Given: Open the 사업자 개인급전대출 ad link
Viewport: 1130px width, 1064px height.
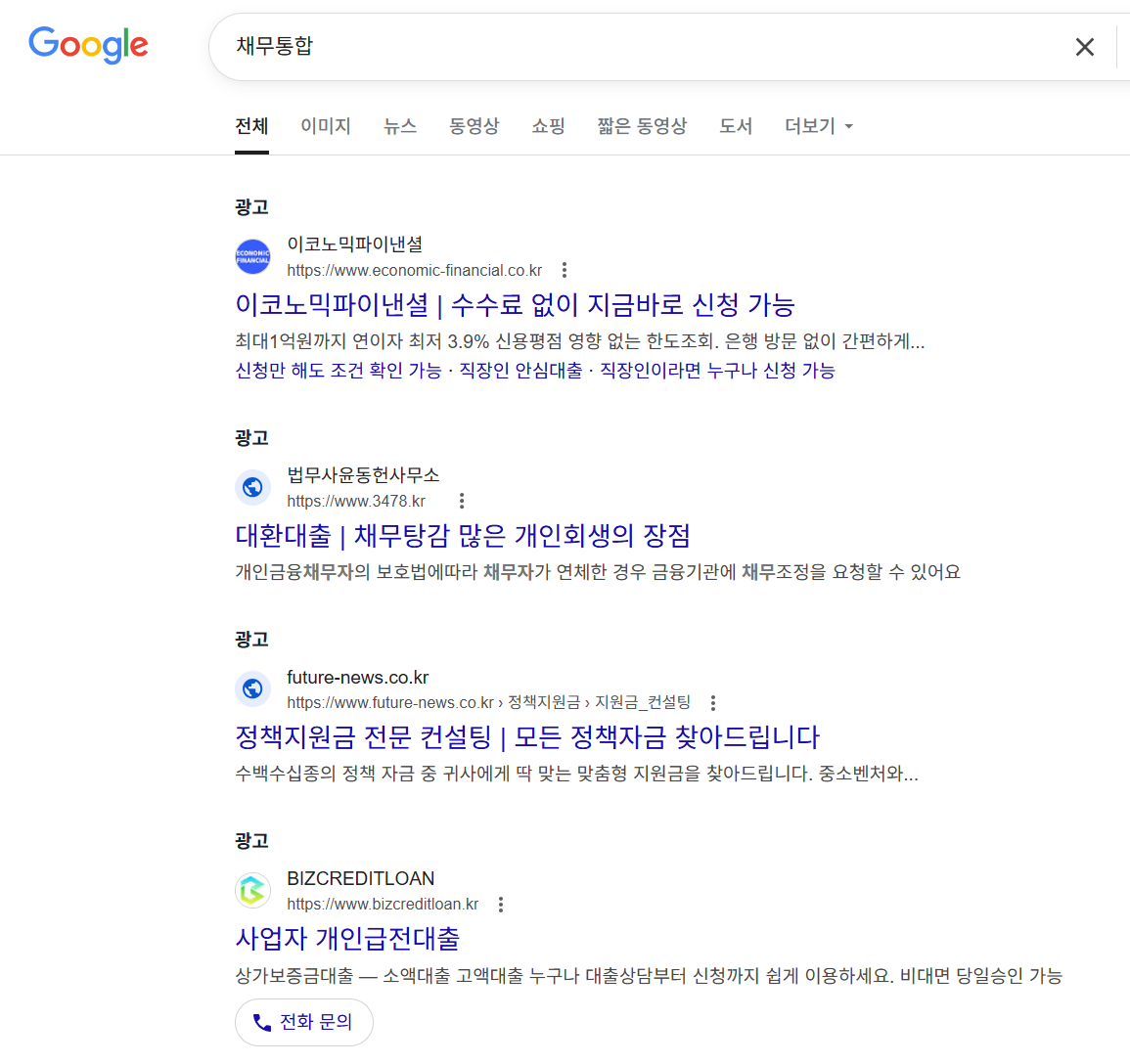Looking at the screenshot, I should pos(347,938).
